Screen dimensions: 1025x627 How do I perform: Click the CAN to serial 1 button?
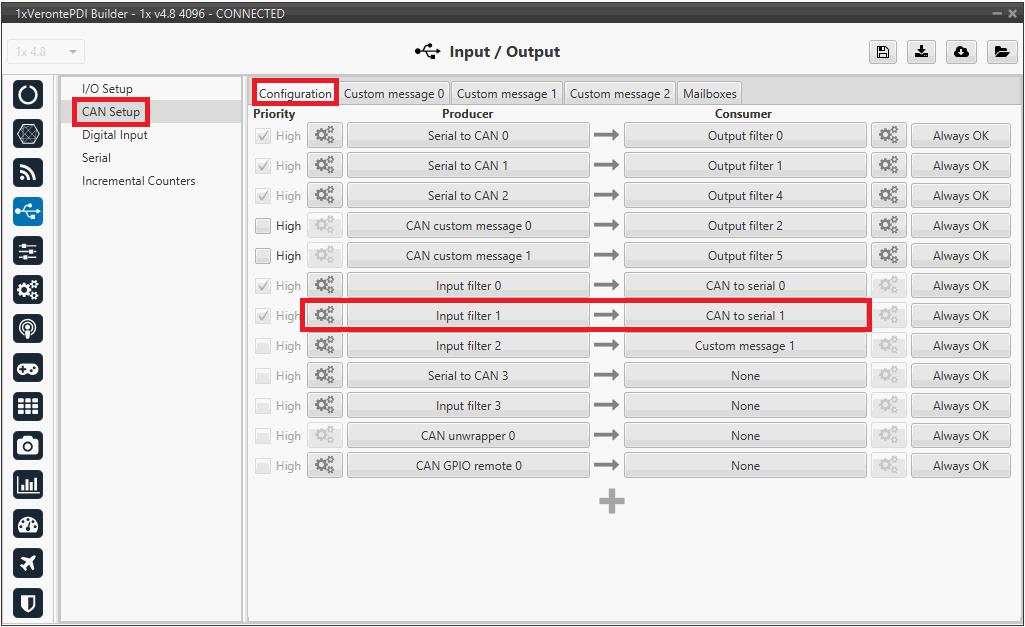pyautogui.click(x=745, y=316)
